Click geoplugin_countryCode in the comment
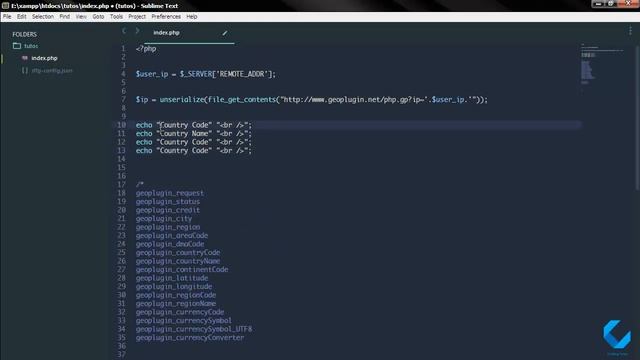Viewport: 640px width, 360px height. [x=178, y=253]
